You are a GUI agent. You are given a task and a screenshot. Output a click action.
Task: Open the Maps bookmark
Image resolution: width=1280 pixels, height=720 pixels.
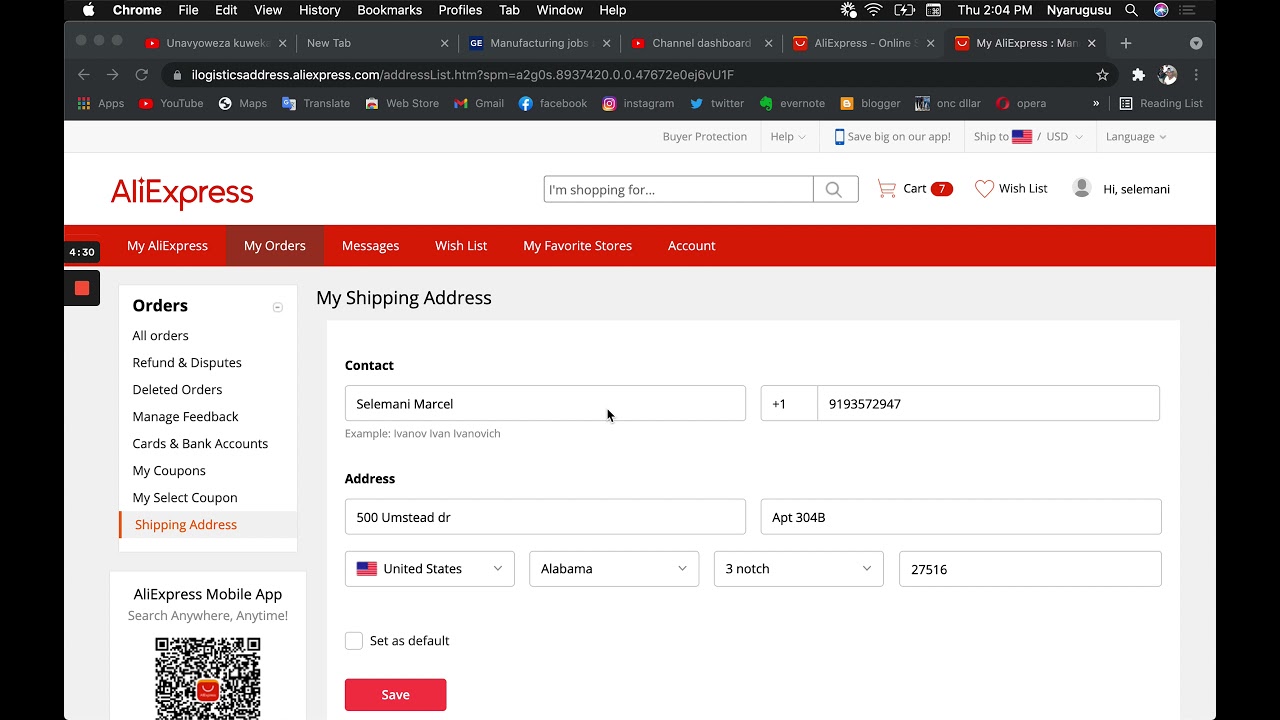pos(242,103)
